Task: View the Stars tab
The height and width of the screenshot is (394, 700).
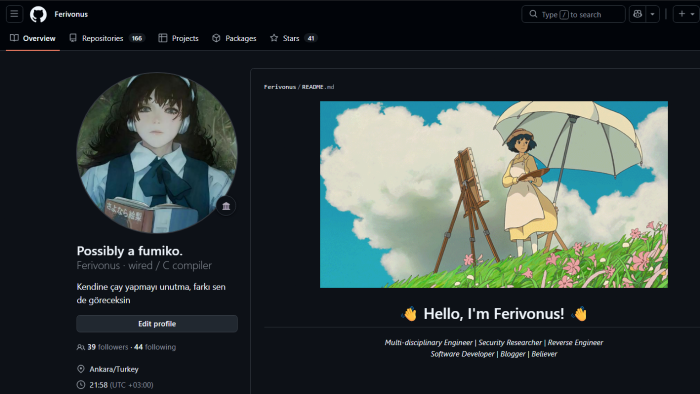Action: point(293,38)
